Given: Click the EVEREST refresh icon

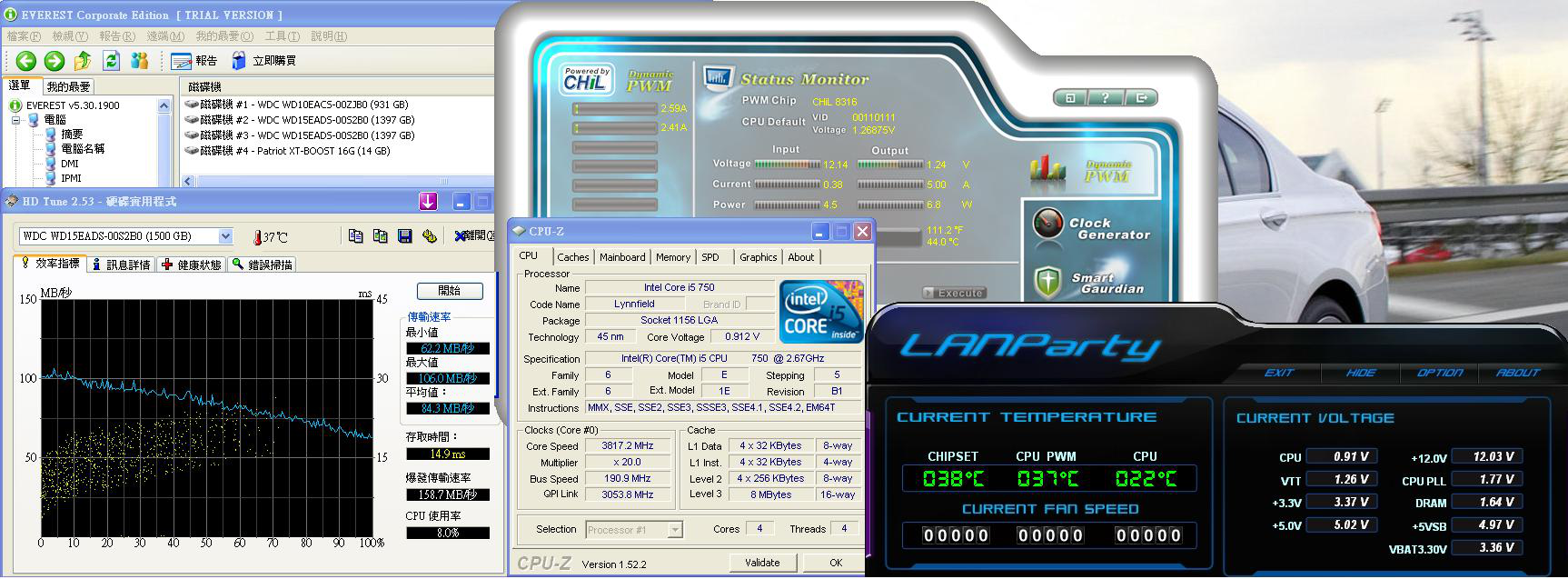Looking at the screenshot, I should (111, 61).
